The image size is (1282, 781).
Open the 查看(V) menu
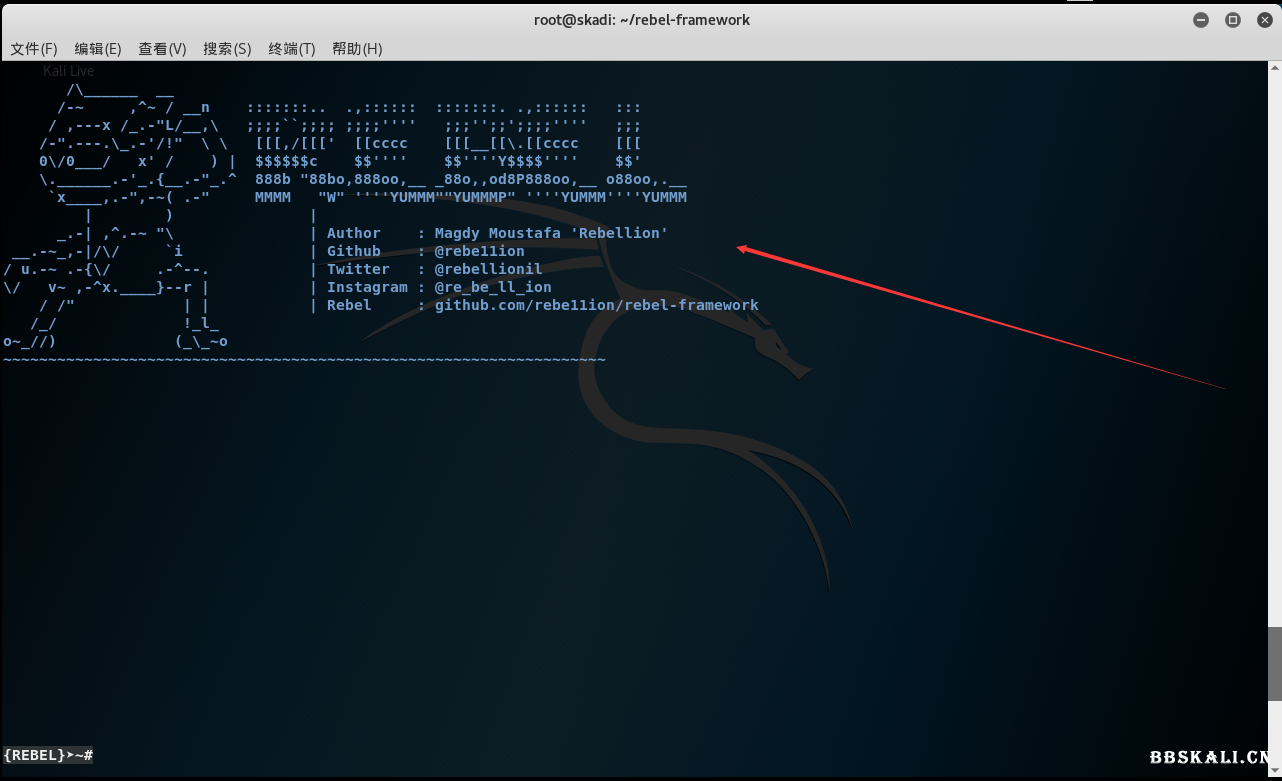tap(162, 49)
